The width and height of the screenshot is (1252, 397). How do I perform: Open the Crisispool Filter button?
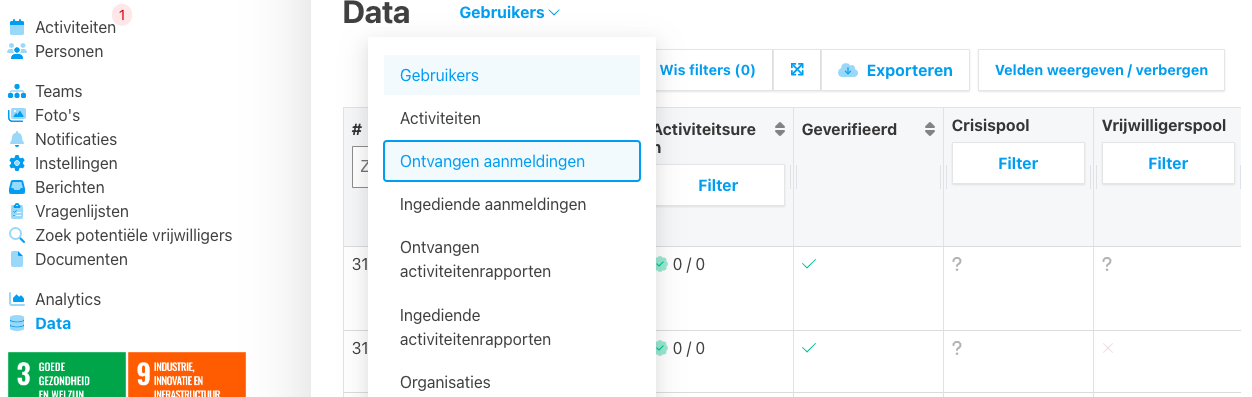coord(1018,163)
